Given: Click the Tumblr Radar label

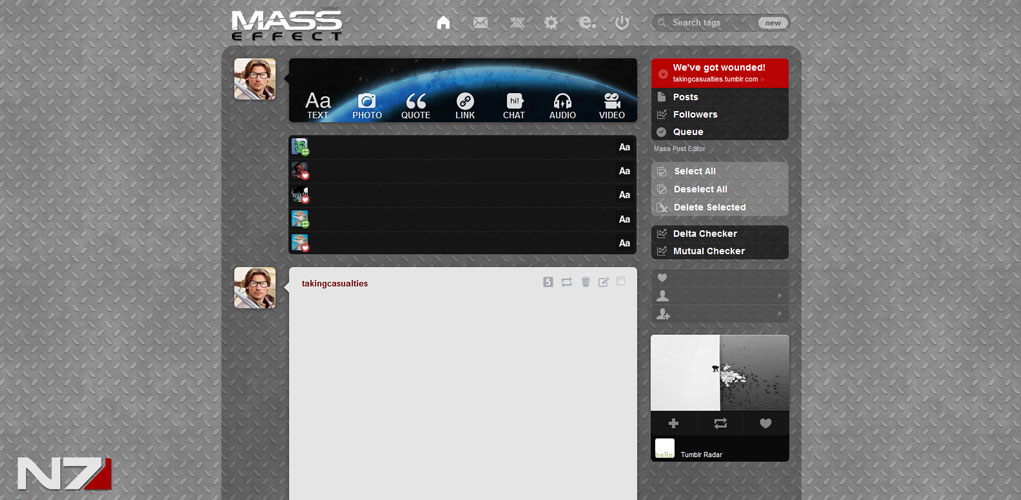Looking at the screenshot, I should 701,454.
